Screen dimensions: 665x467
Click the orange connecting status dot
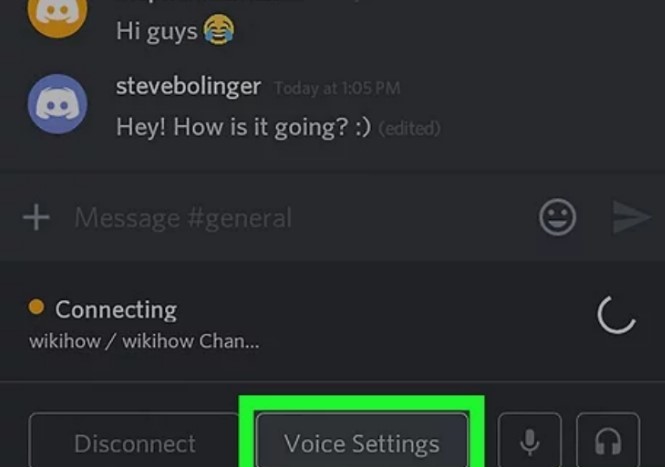click(36, 307)
